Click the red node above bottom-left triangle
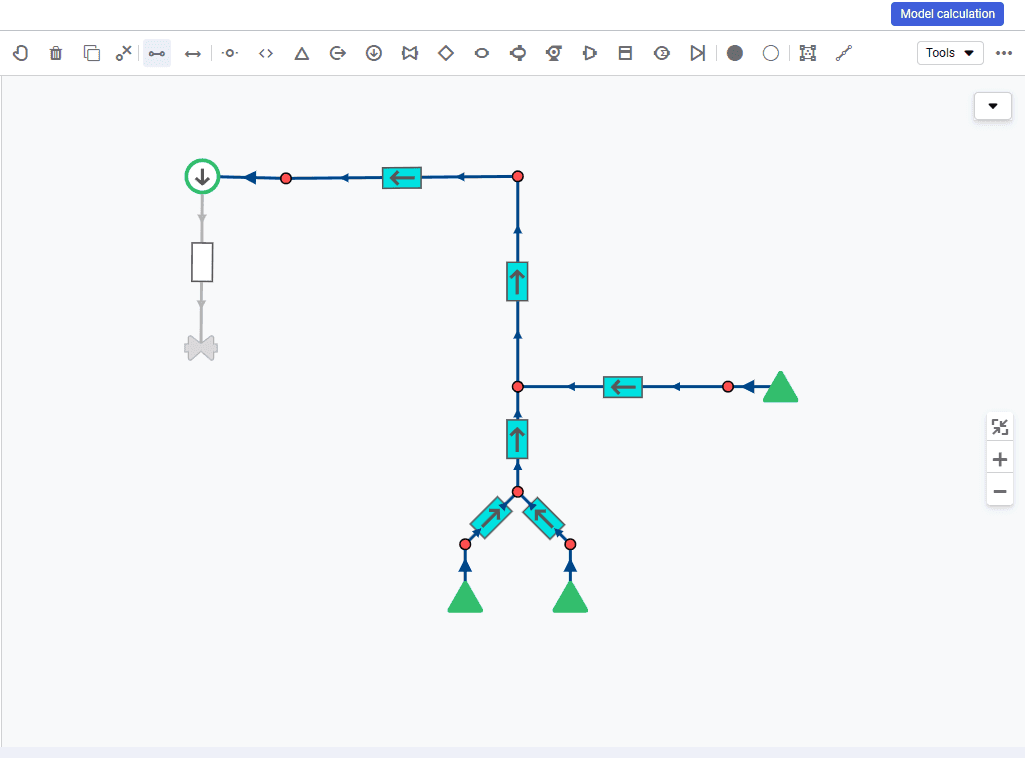 click(x=465, y=544)
